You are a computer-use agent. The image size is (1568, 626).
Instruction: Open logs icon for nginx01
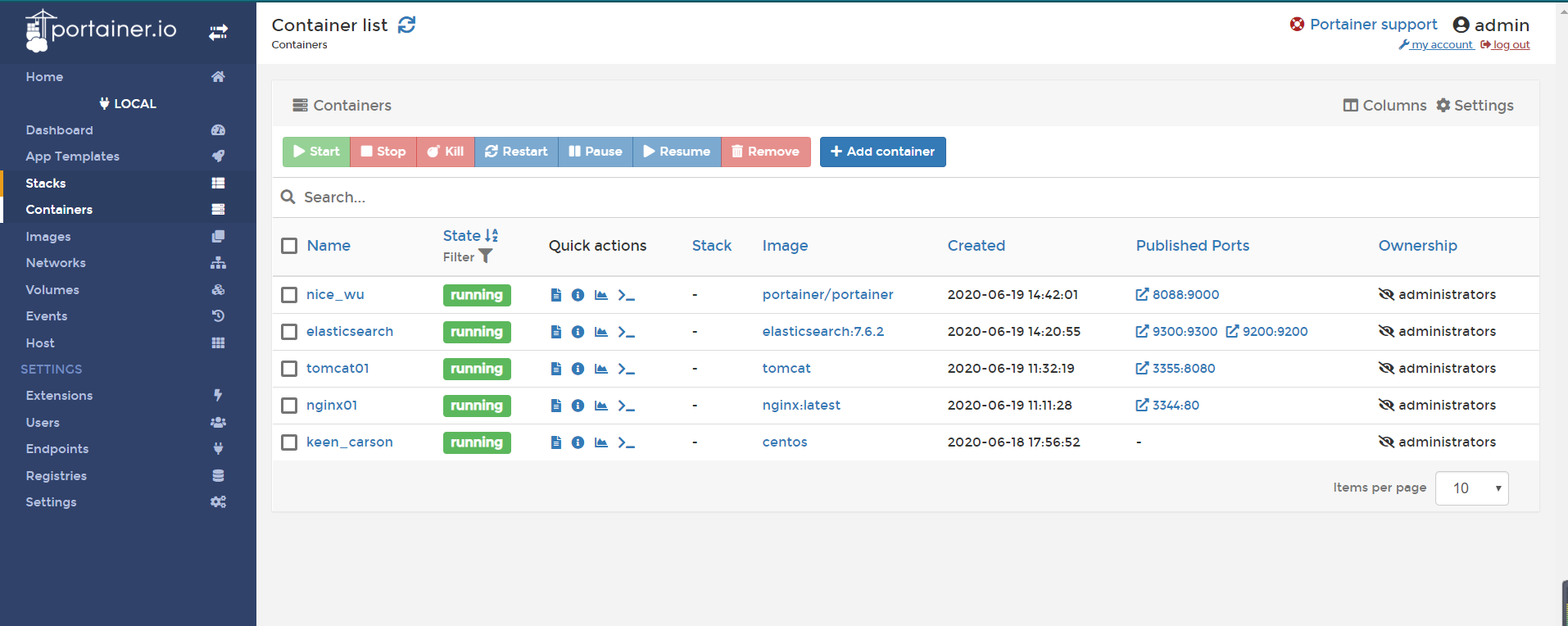pos(556,406)
